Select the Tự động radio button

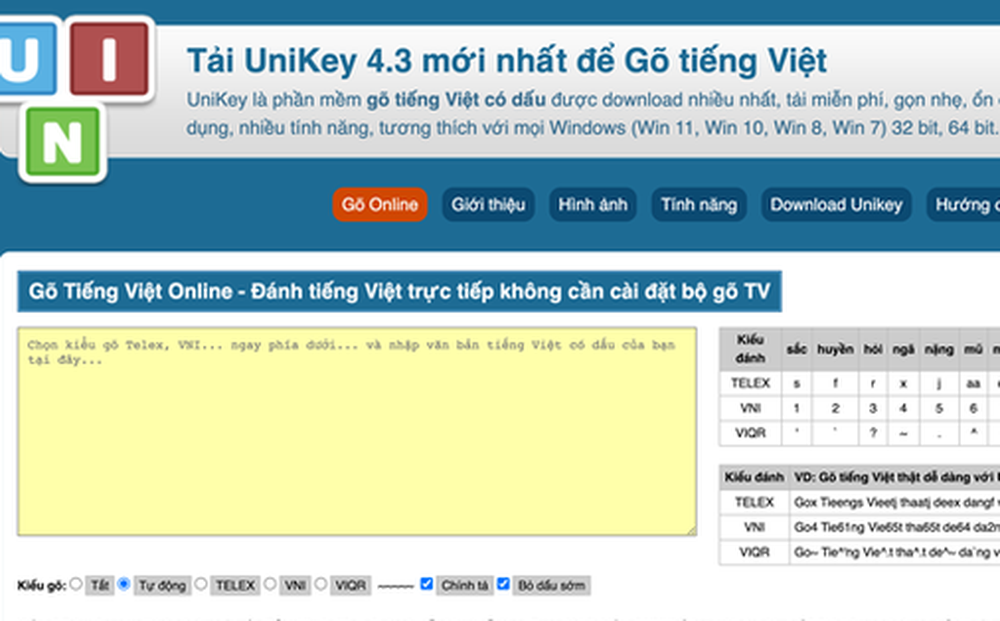[124, 583]
